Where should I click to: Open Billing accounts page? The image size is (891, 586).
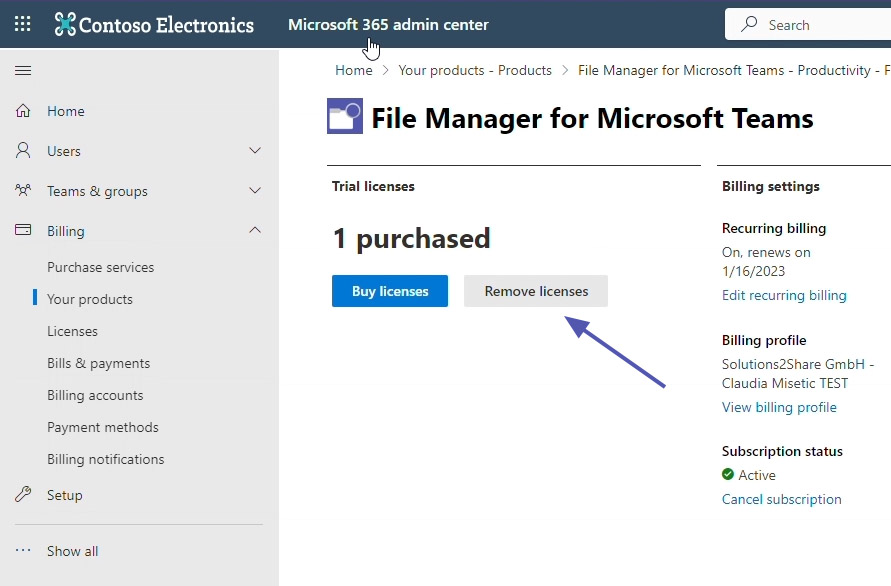(95, 395)
